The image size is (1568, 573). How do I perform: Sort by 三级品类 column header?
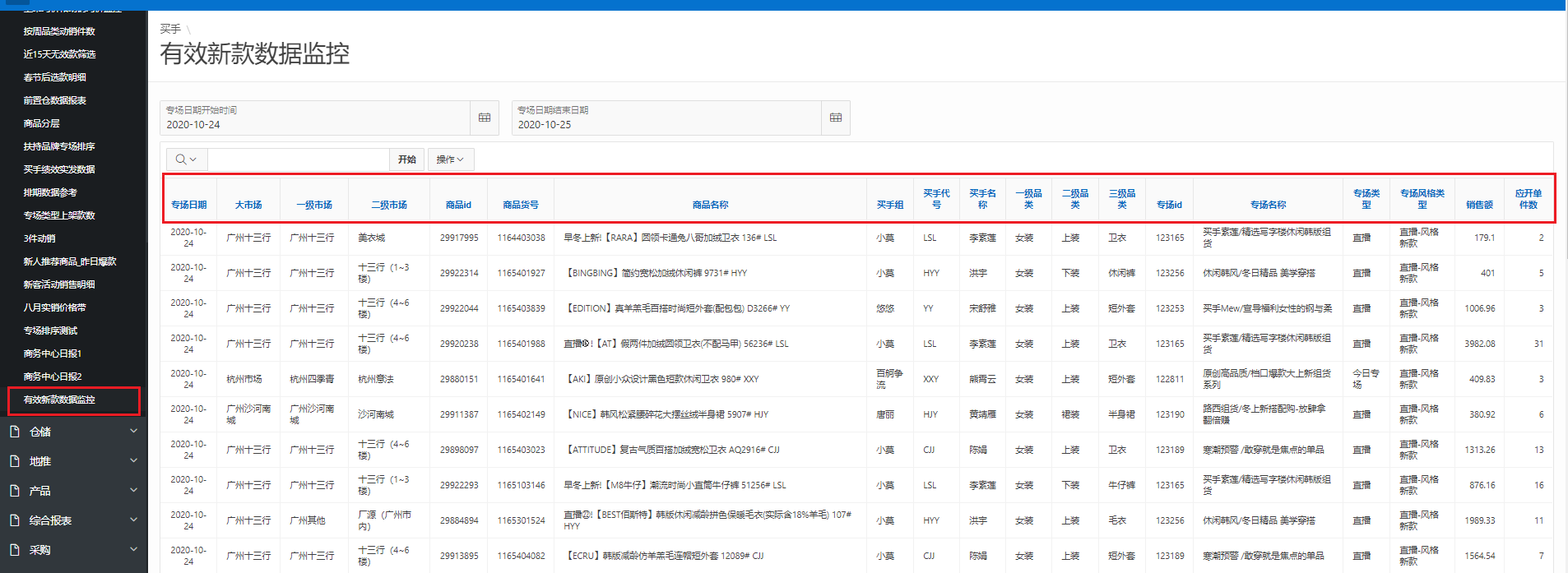[x=1122, y=199]
